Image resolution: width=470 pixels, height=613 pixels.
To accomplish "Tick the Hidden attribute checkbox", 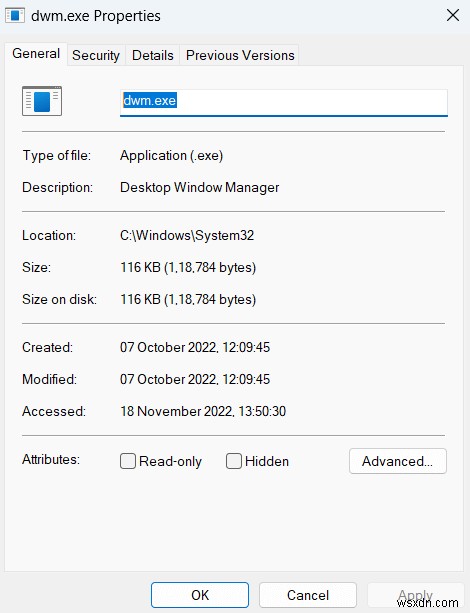I will [234, 461].
